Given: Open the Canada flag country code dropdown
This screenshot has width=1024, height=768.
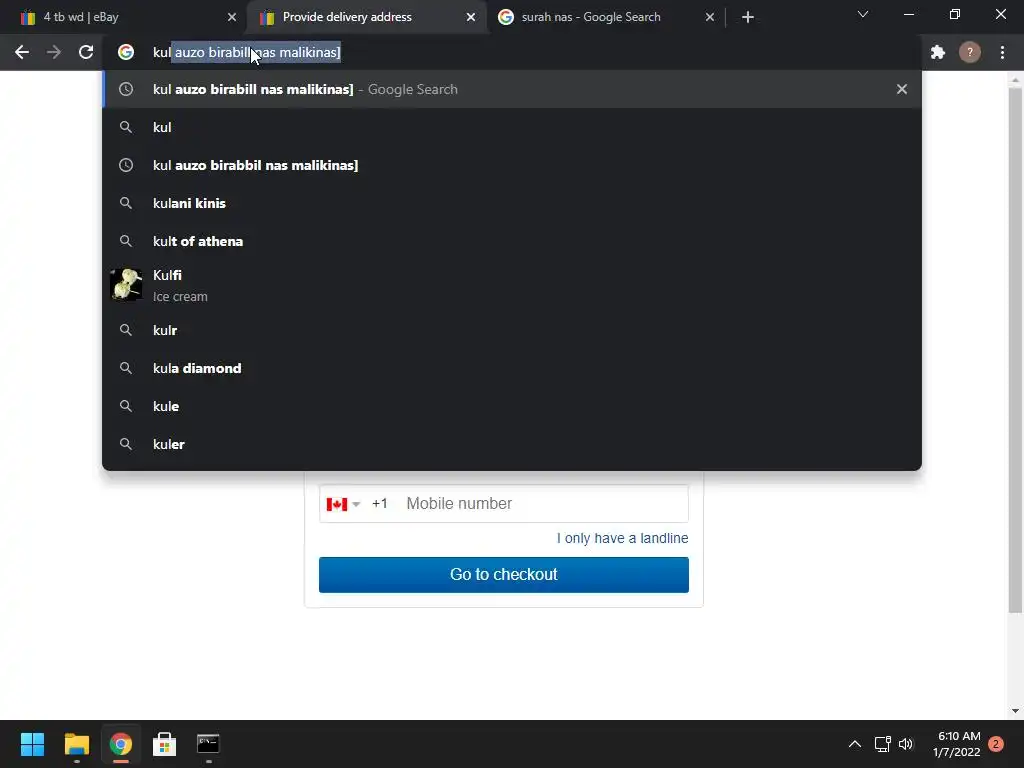Looking at the screenshot, I should click(x=344, y=504).
